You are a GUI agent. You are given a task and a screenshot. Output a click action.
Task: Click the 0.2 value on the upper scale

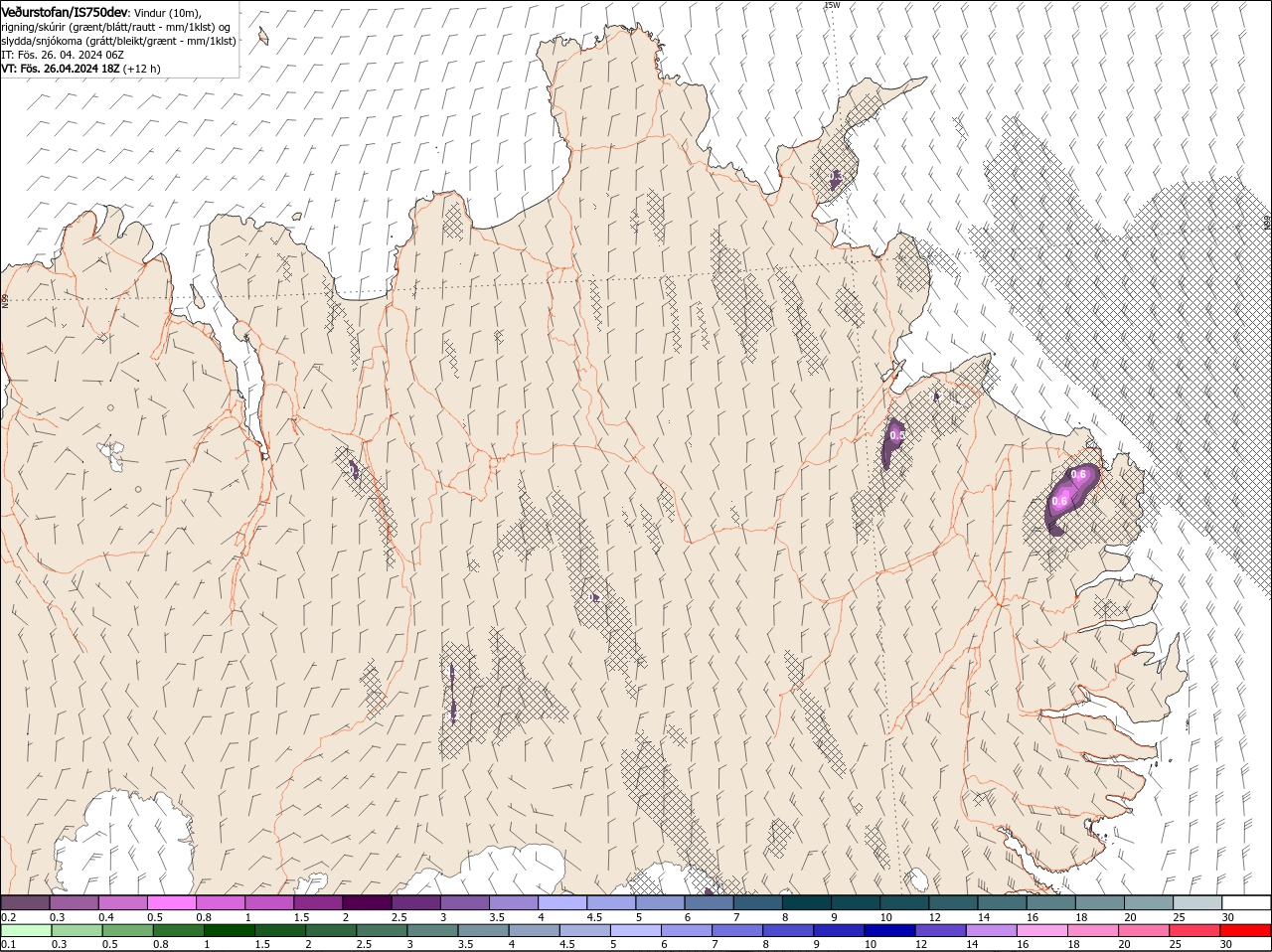(8, 916)
